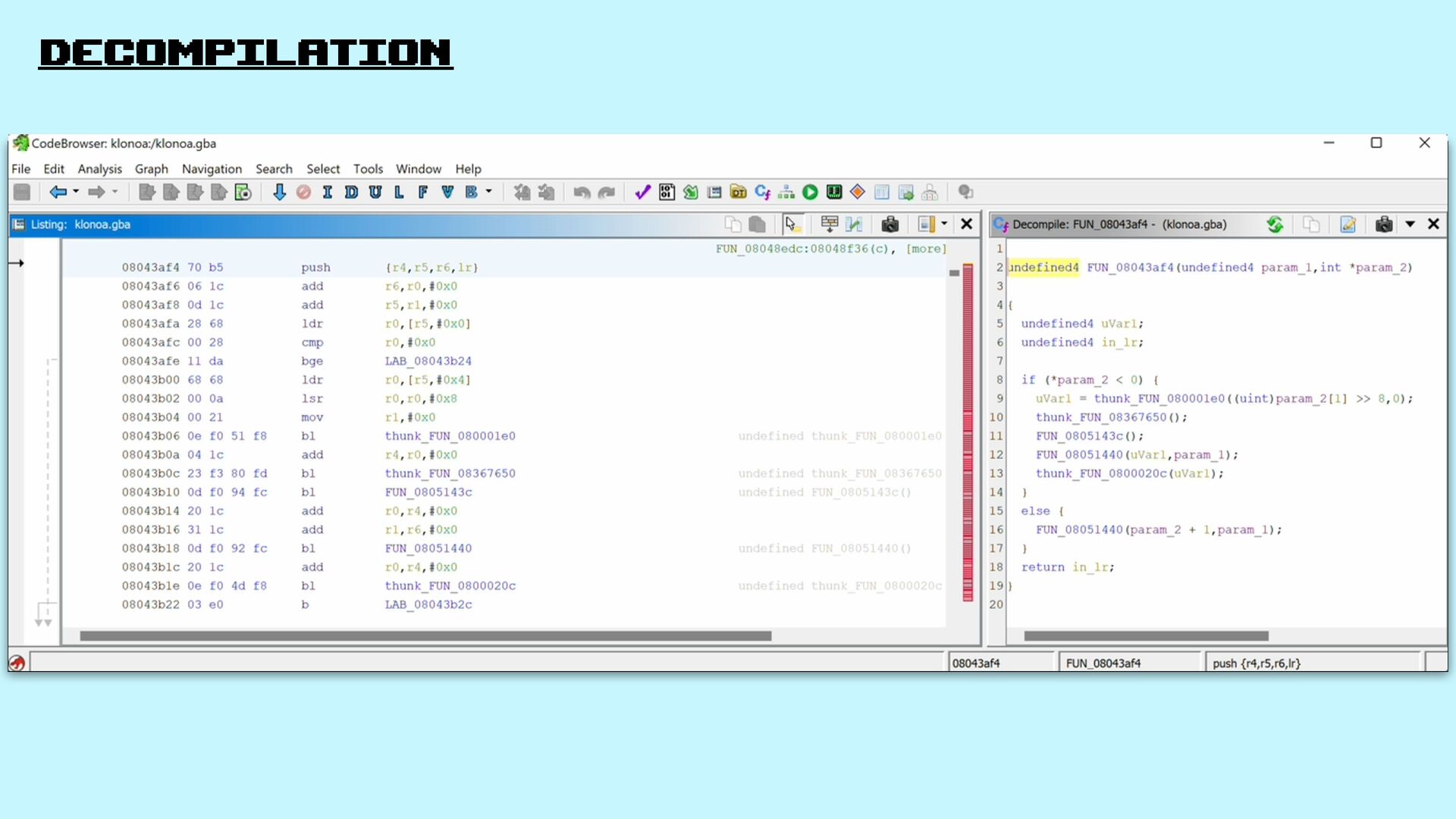Click the Listing horizontal scrollbar
Viewport: 1456px width, 819px height.
pyautogui.click(x=425, y=636)
